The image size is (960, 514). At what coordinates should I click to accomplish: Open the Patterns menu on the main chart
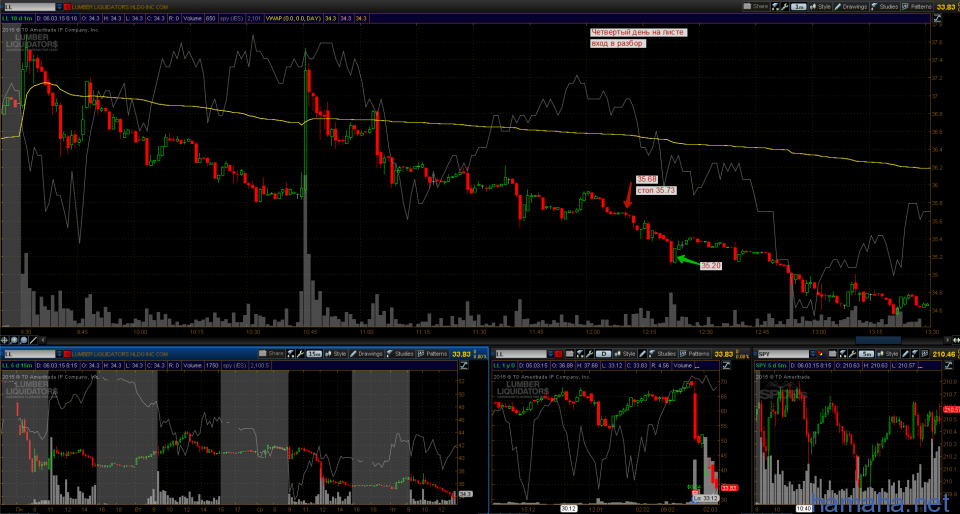(917, 7)
